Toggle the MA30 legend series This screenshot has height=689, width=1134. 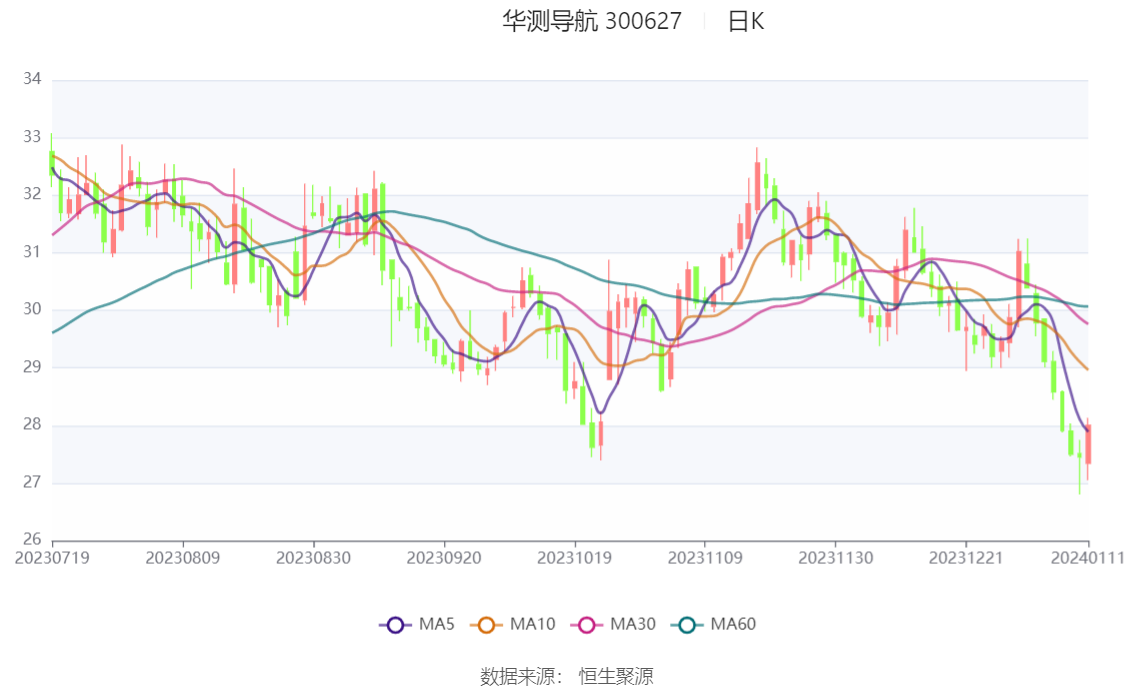pos(613,625)
